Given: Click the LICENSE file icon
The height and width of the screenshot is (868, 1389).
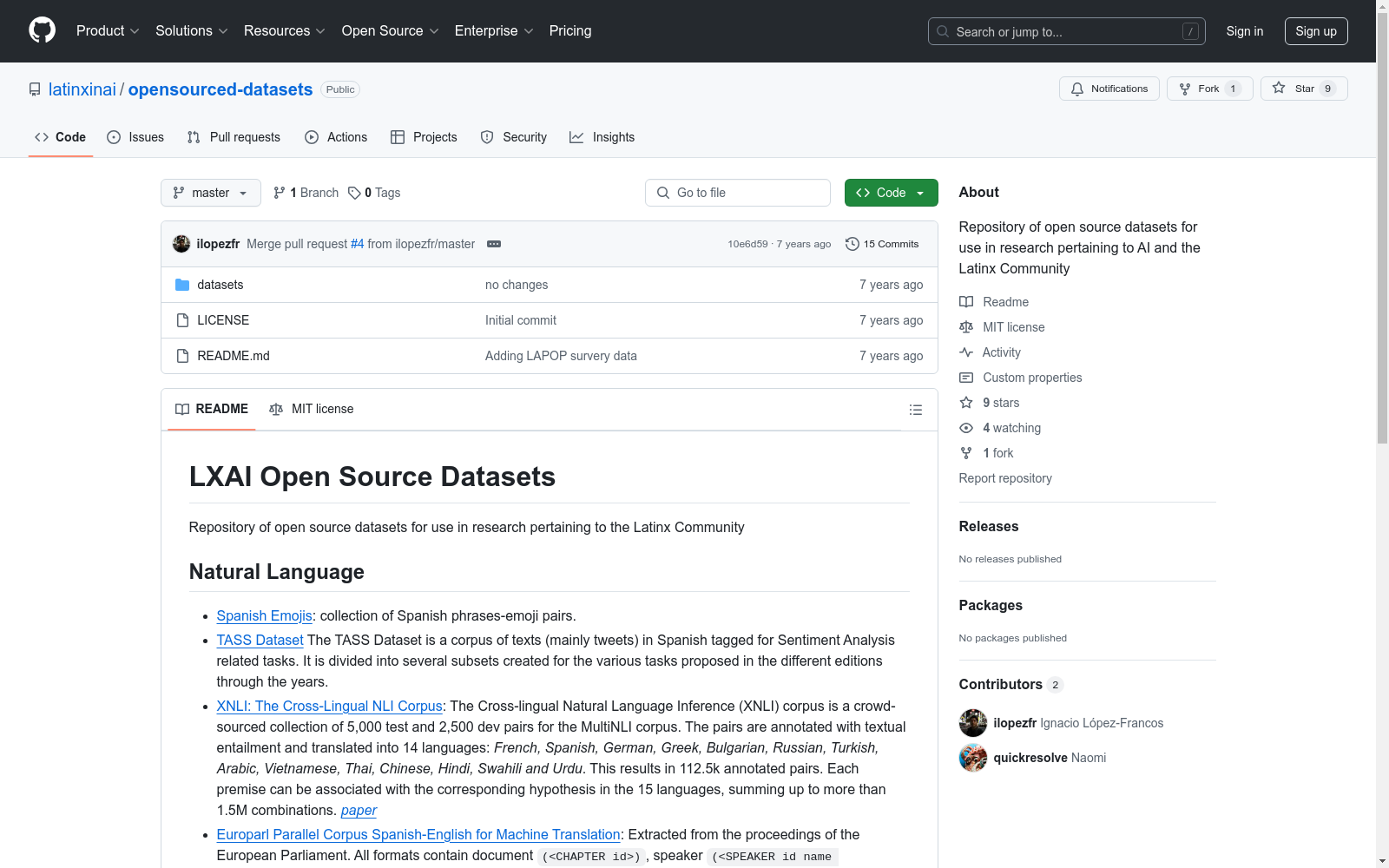Looking at the screenshot, I should point(182,320).
